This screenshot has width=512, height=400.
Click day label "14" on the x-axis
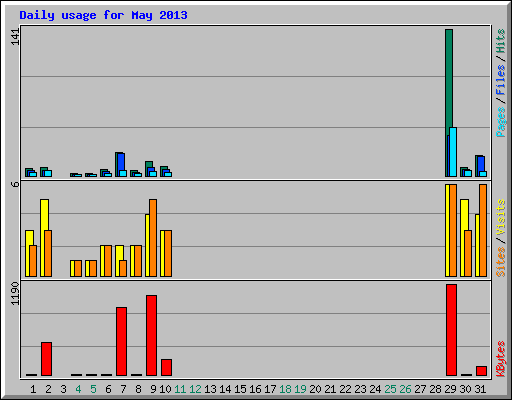[x=225, y=389]
